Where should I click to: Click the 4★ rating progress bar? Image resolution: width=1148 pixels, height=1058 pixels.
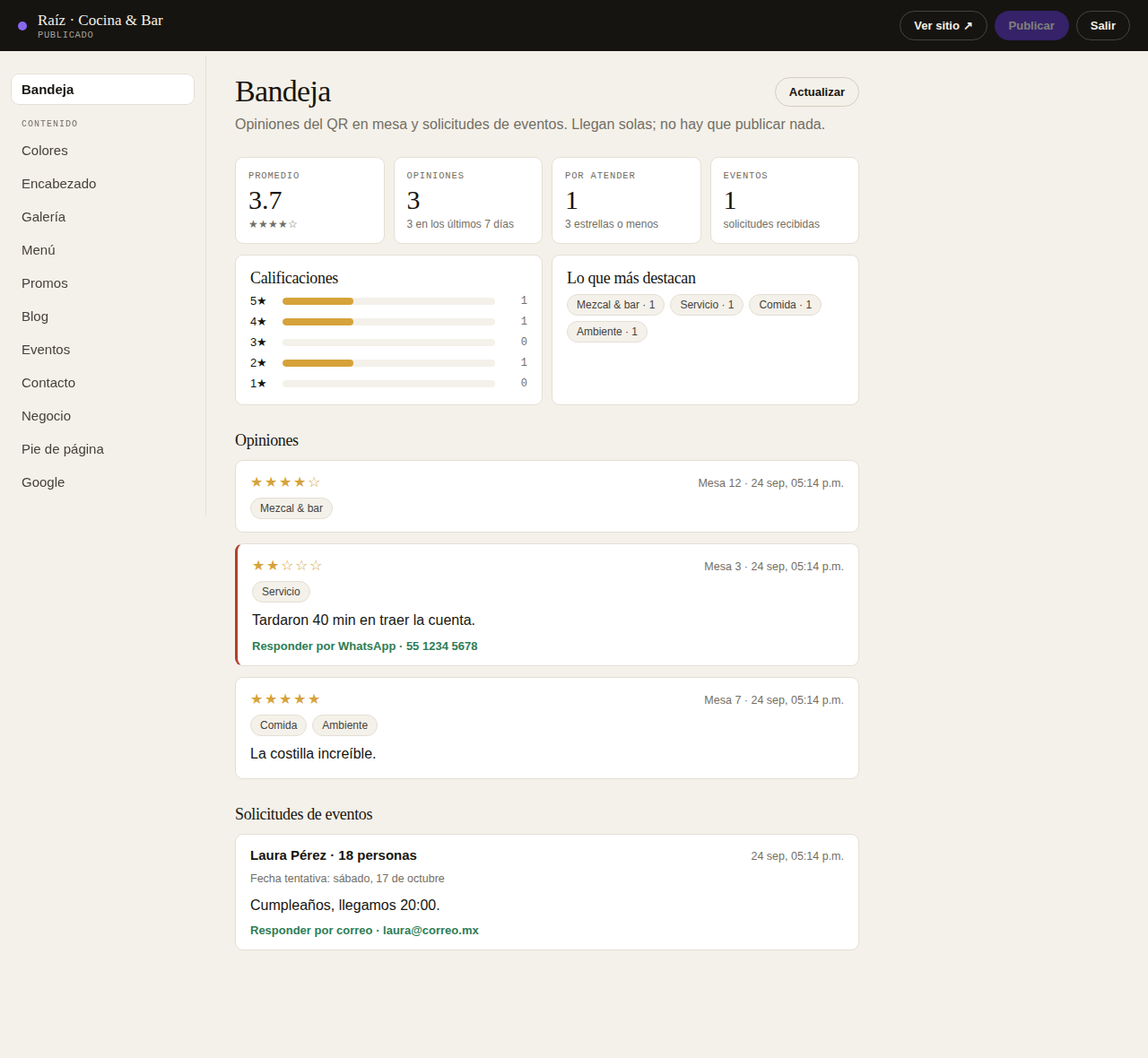(x=388, y=322)
